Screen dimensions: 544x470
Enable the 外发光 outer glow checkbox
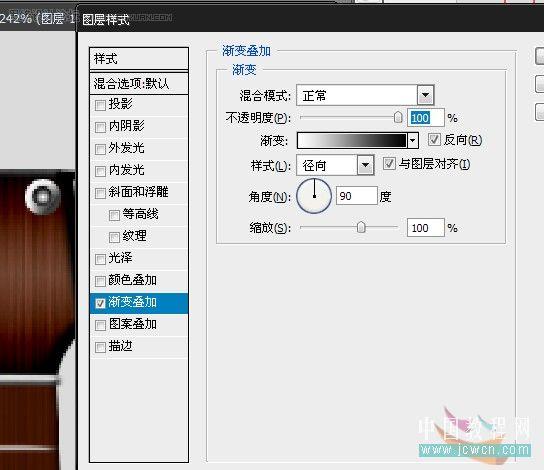click(100, 149)
